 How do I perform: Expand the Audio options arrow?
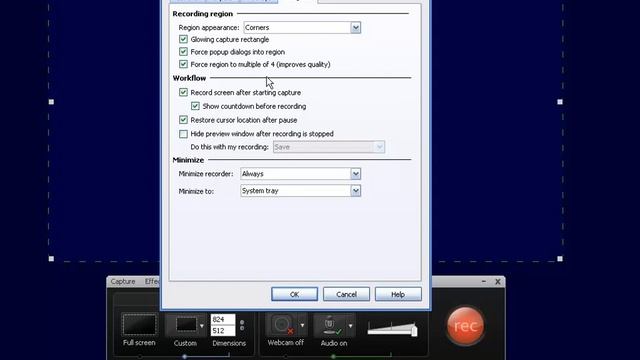tap(351, 326)
